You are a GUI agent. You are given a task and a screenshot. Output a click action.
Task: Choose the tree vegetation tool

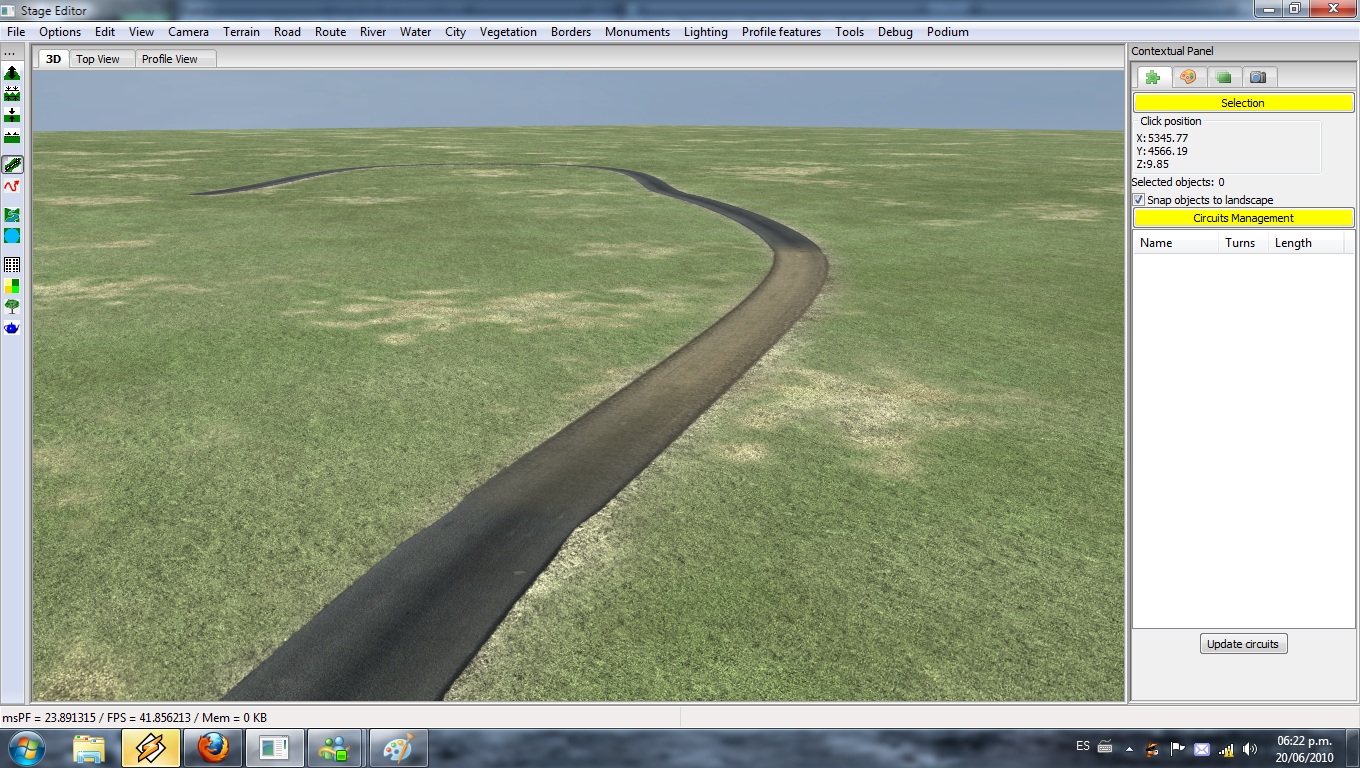[12, 306]
